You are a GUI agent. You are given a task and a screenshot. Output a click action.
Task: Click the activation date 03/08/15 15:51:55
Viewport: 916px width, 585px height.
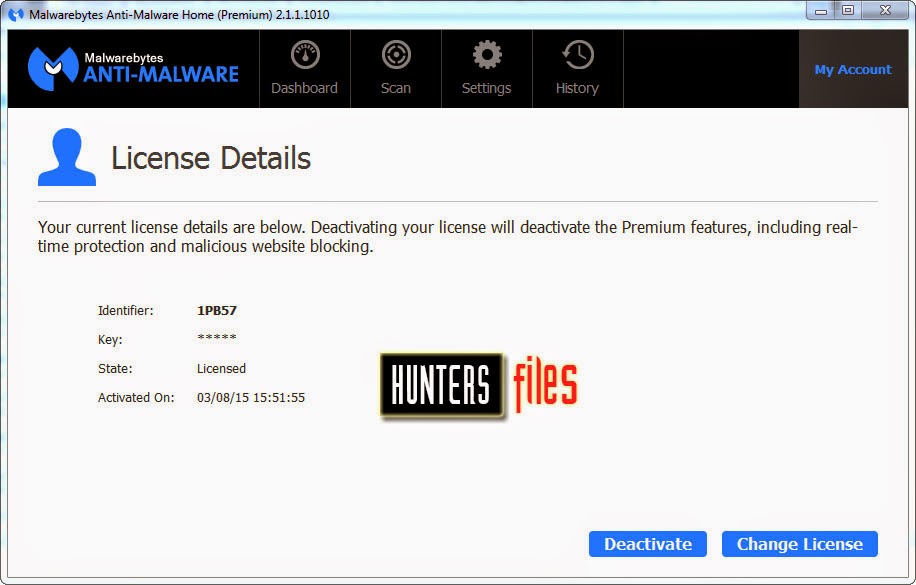click(251, 398)
